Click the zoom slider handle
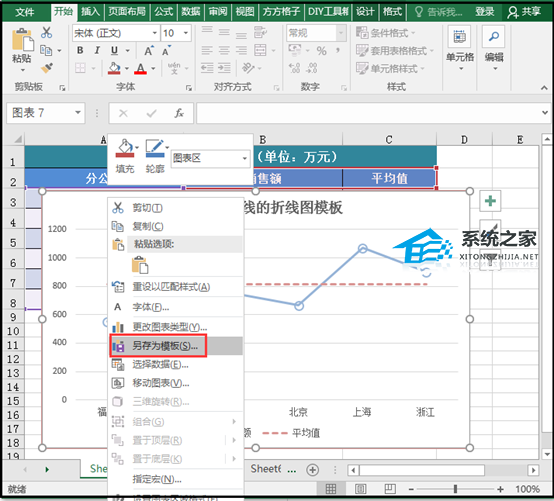This screenshot has width=554, height=501. [455, 489]
